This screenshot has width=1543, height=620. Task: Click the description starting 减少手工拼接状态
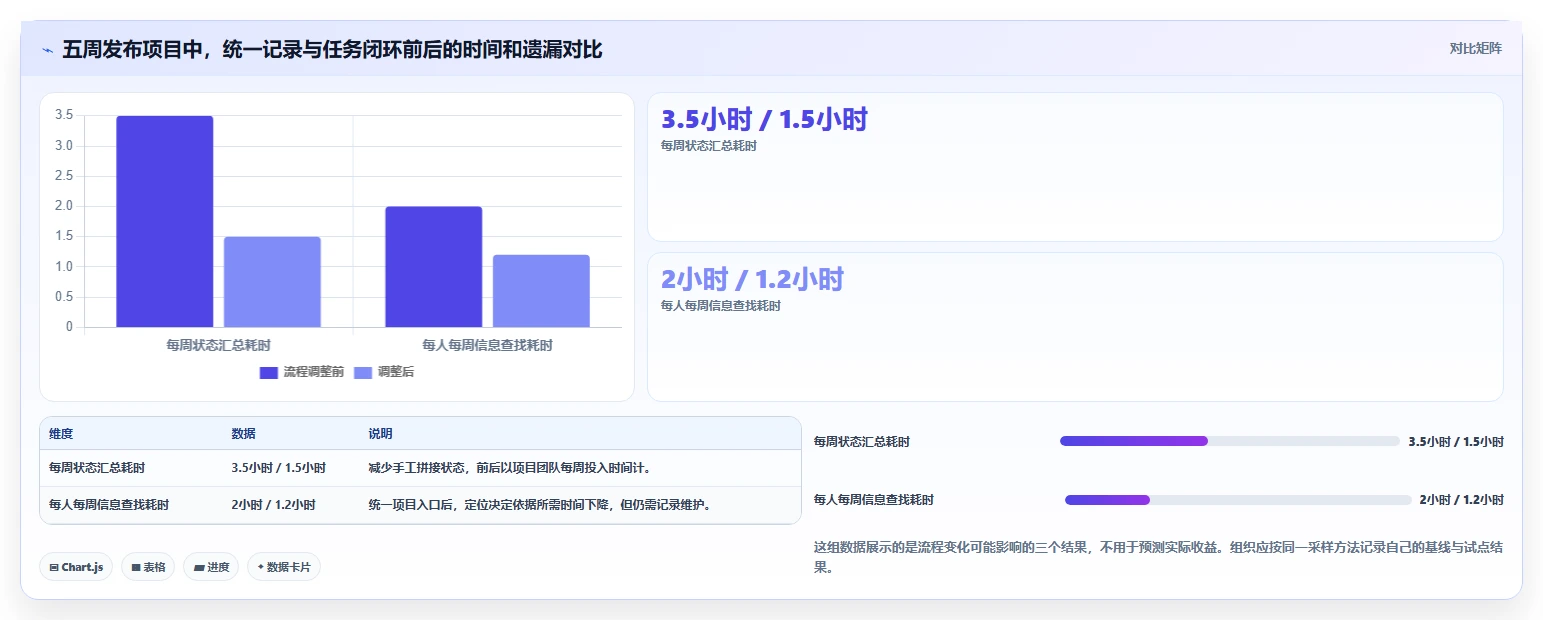pyautogui.click(x=510, y=468)
